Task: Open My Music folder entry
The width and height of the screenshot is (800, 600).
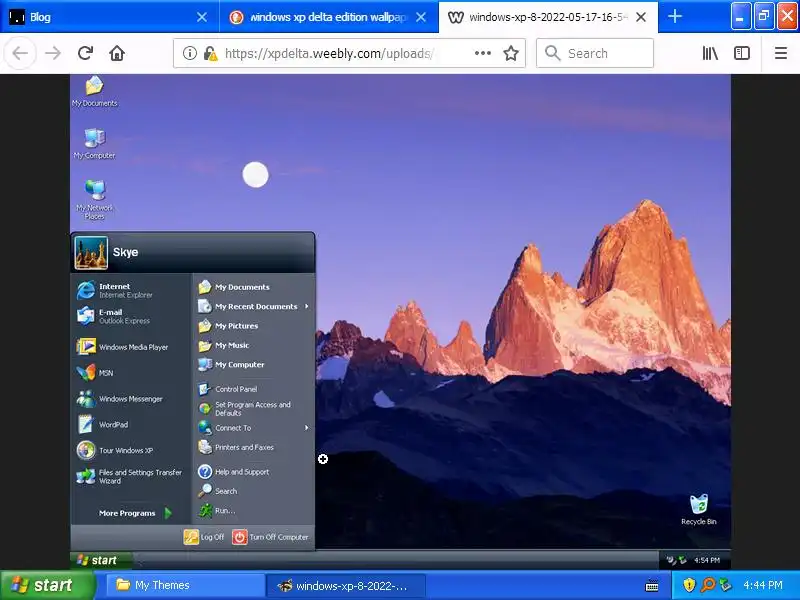Action: tap(254, 345)
